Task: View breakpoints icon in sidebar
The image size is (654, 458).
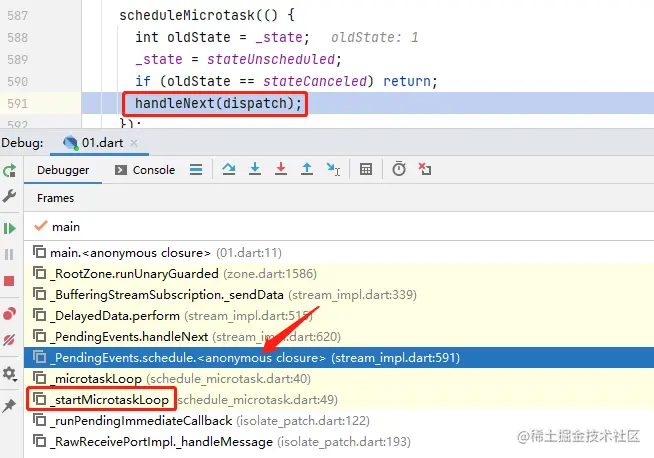Action: (9, 313)
